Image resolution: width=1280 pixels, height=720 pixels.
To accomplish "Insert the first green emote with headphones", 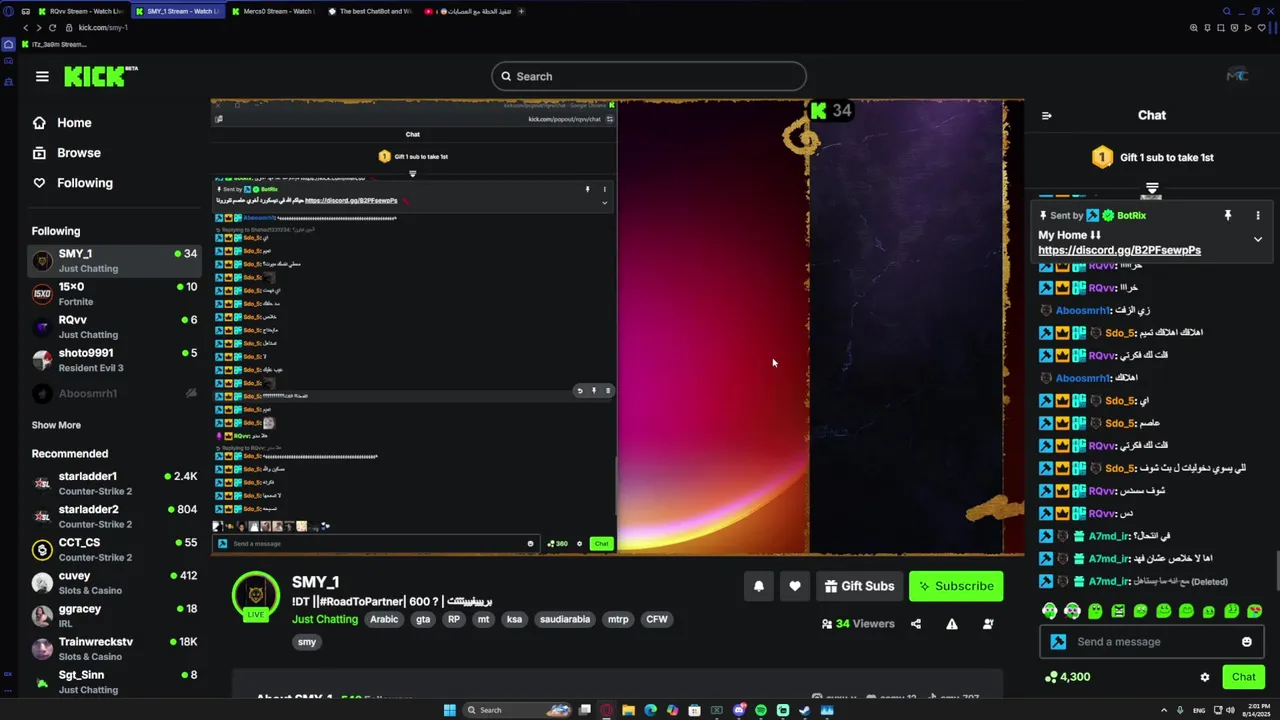I will pyautogui.click(x=1049, y=611).
